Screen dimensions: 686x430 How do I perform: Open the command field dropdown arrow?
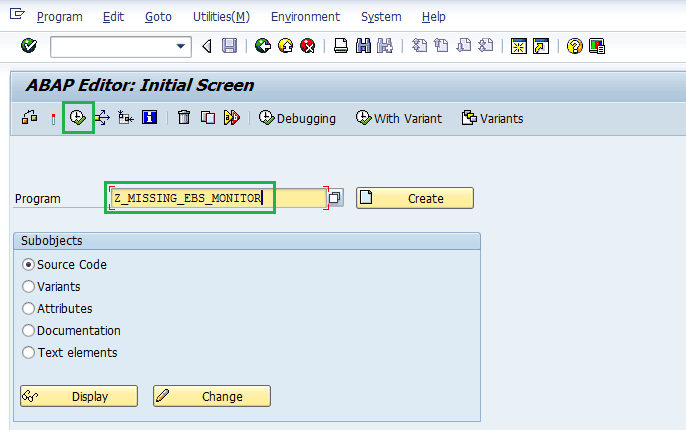(180, 46)
